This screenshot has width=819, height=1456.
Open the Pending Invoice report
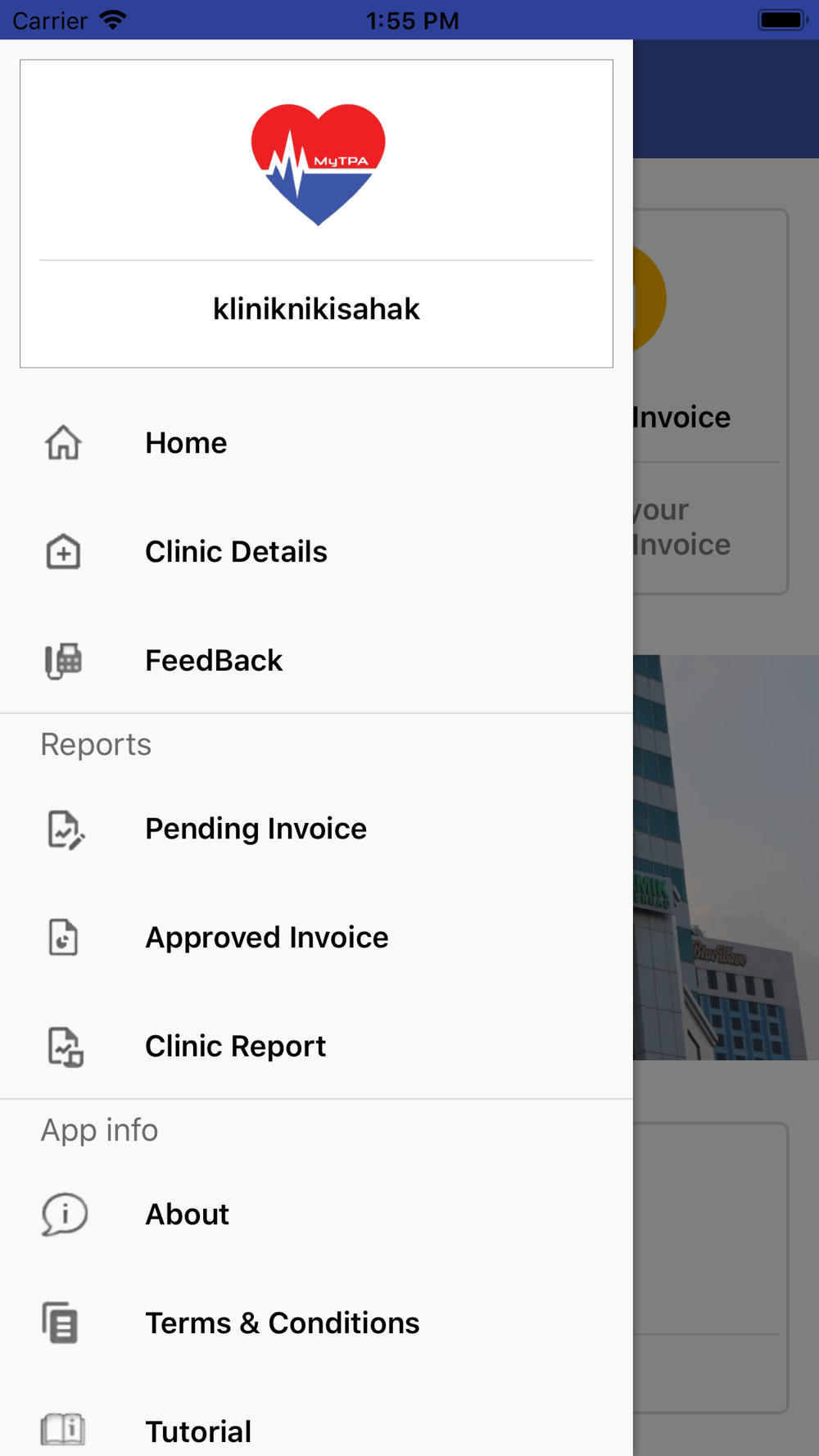(316, 829)
